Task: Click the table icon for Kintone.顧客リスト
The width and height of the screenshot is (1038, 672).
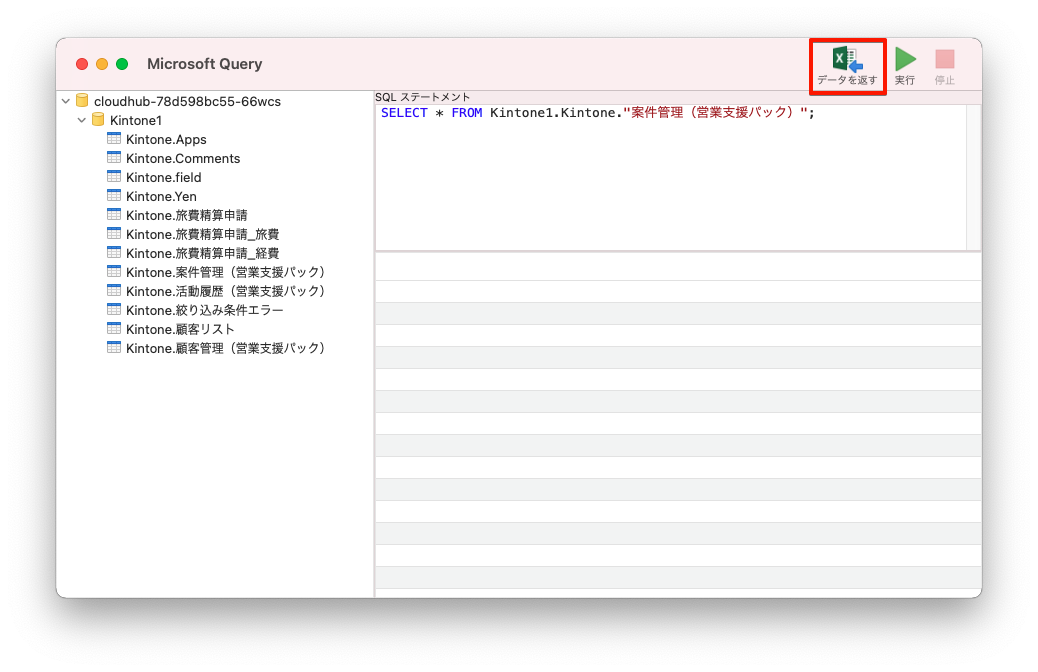Action: (x=114, y=329)
